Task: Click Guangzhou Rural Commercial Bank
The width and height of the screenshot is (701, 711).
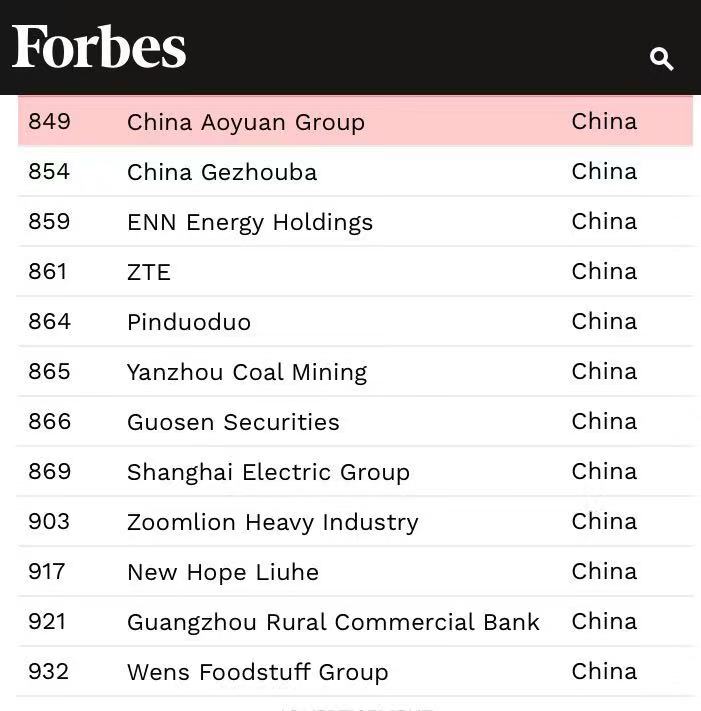Action: click(x=333, y=622)
